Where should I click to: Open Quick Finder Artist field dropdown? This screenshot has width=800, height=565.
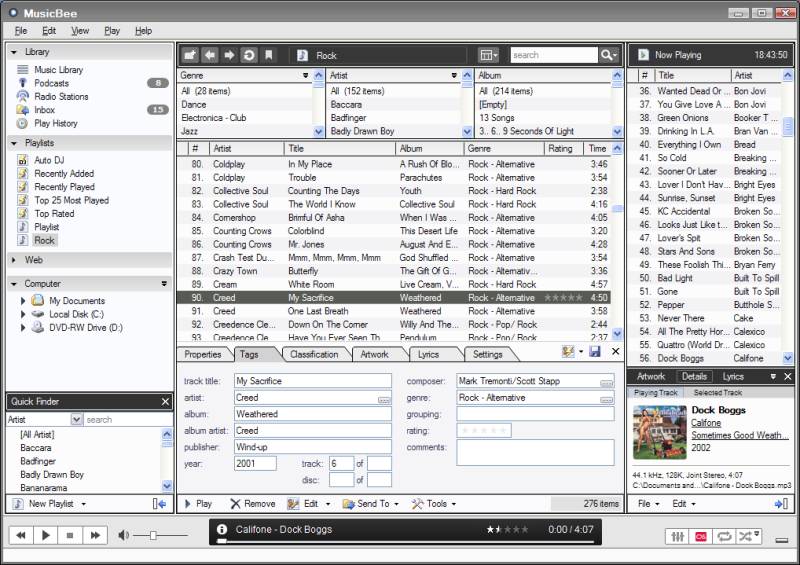pyautogui.click(x=76, y=420)
